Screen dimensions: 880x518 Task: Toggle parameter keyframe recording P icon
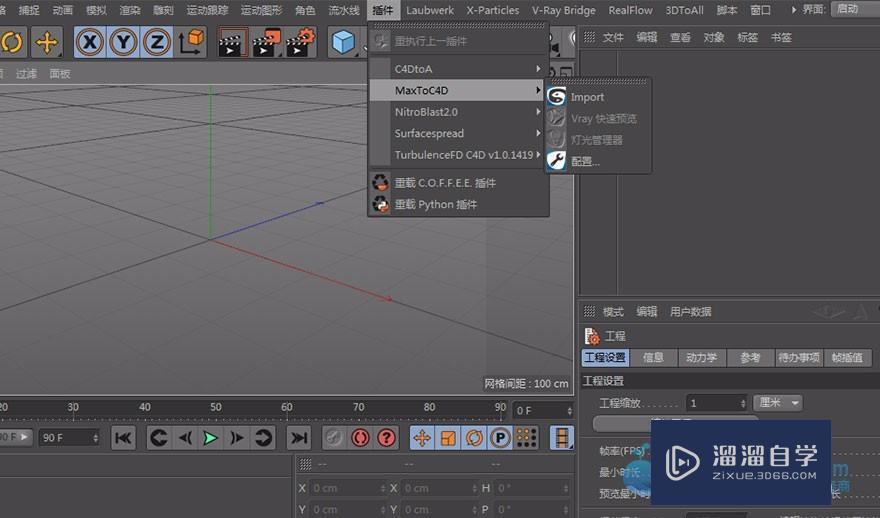pos(500,438)
